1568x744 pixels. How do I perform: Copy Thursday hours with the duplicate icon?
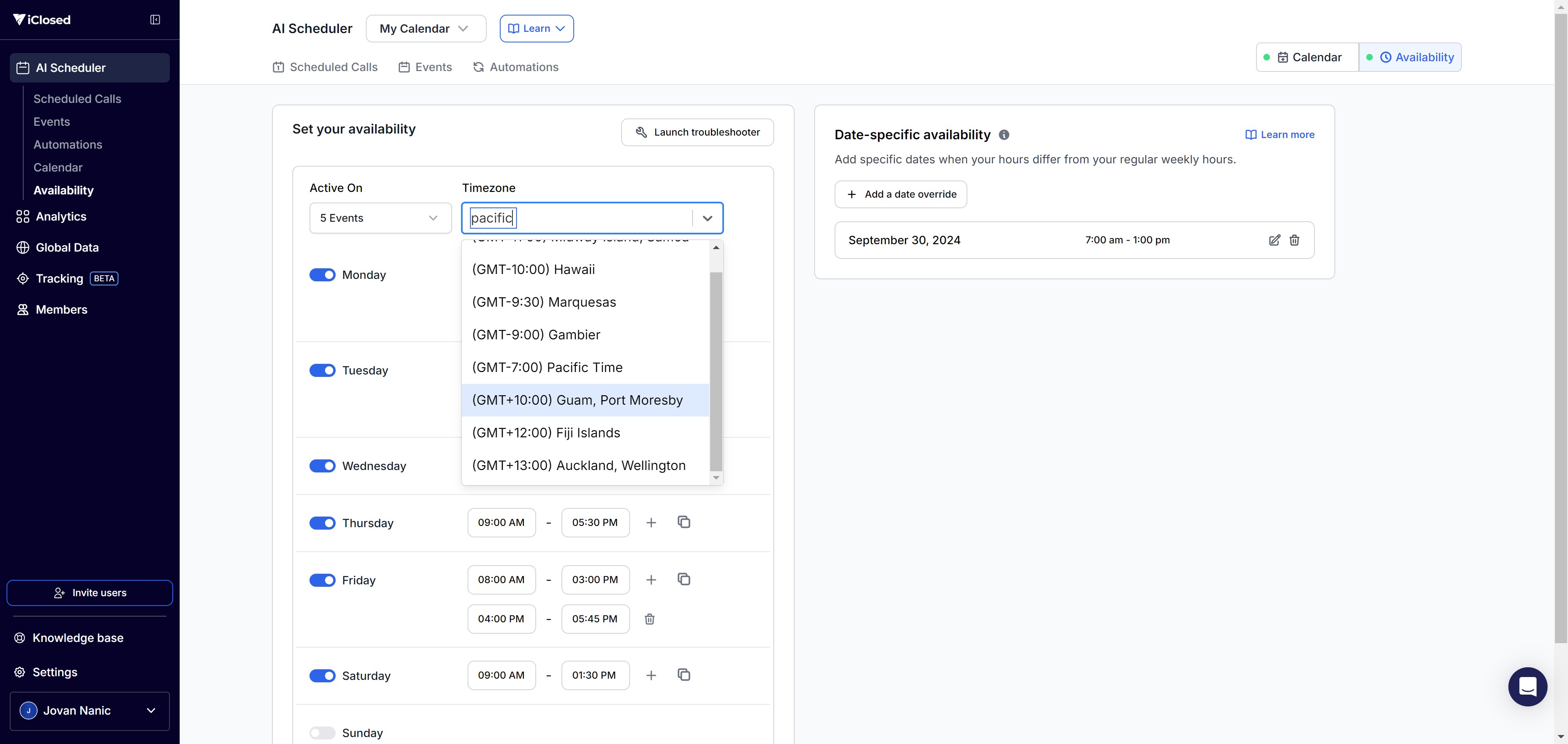(684, 522)
